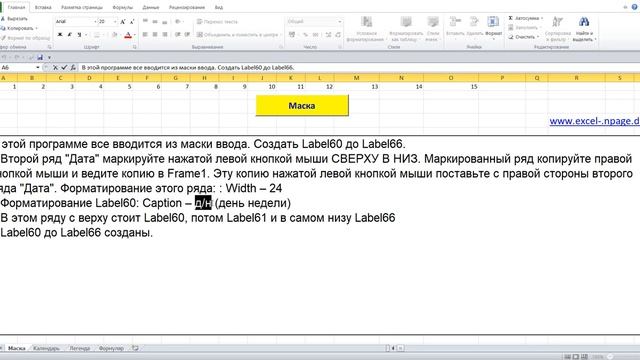Open Cell Styles (Стили ячеек)

pos(433,29)
